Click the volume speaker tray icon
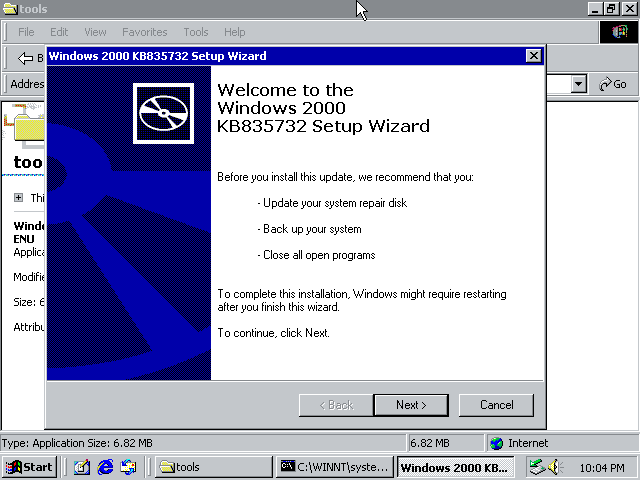The width and height of the screenshot is (640, 480). [x=554, y=467]
